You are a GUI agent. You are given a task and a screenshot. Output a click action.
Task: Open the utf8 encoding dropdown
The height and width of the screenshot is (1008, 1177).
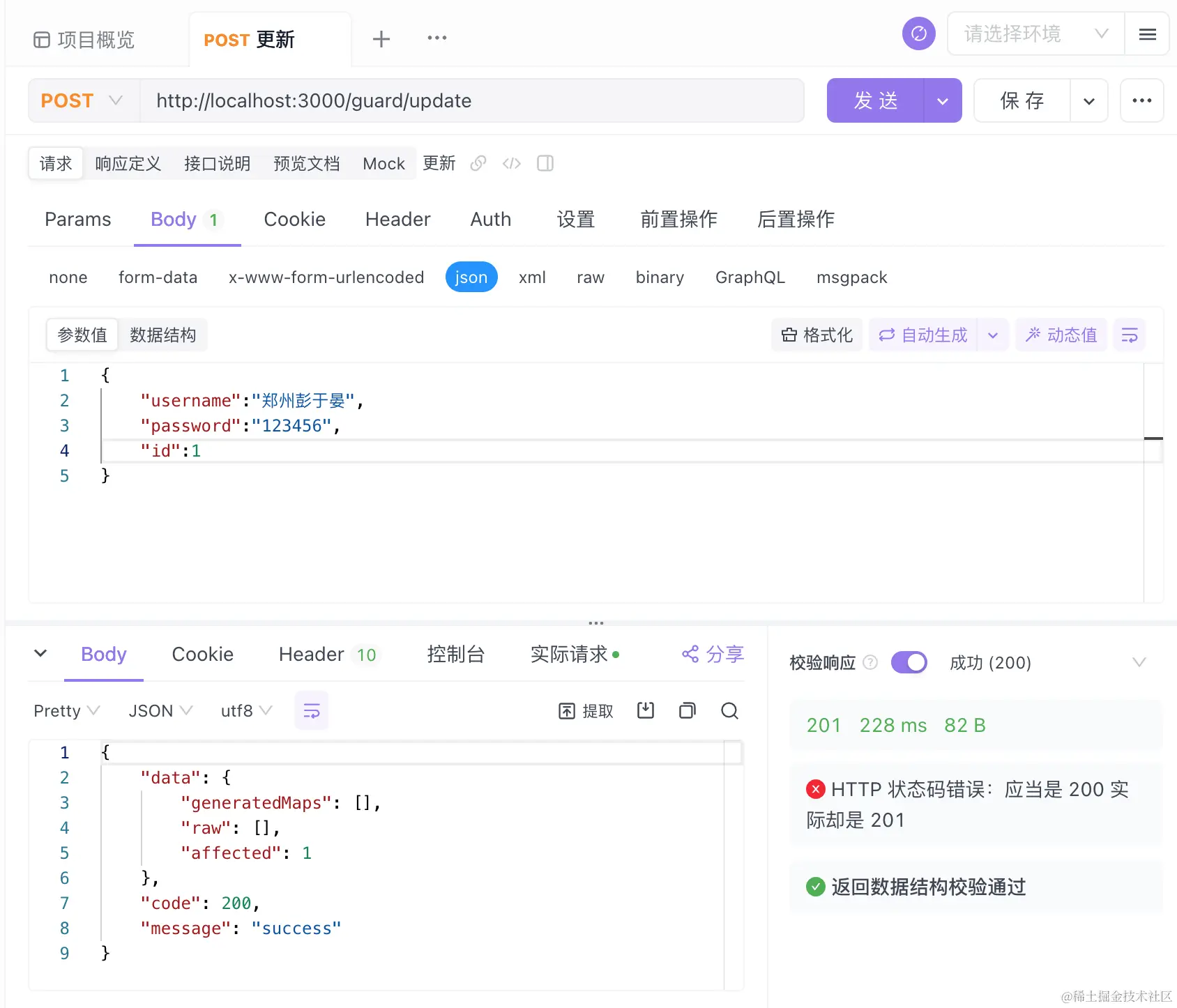[246, 711]
